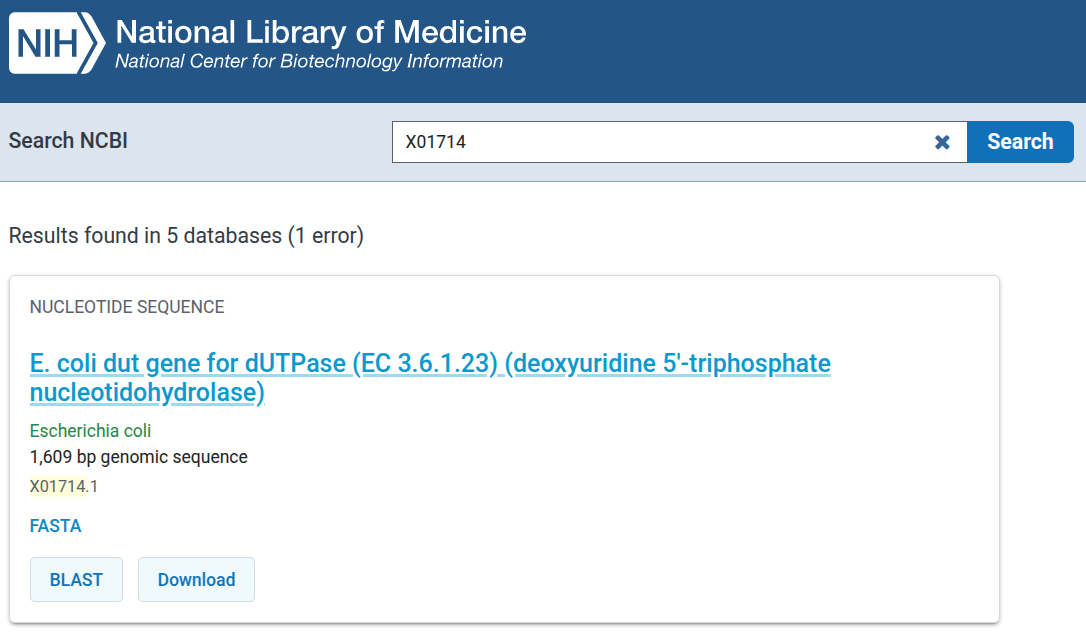The width and height of the screenshot is (1086, 636).
Task: Click the National Library of Medicine title
Action: (321, 32)
